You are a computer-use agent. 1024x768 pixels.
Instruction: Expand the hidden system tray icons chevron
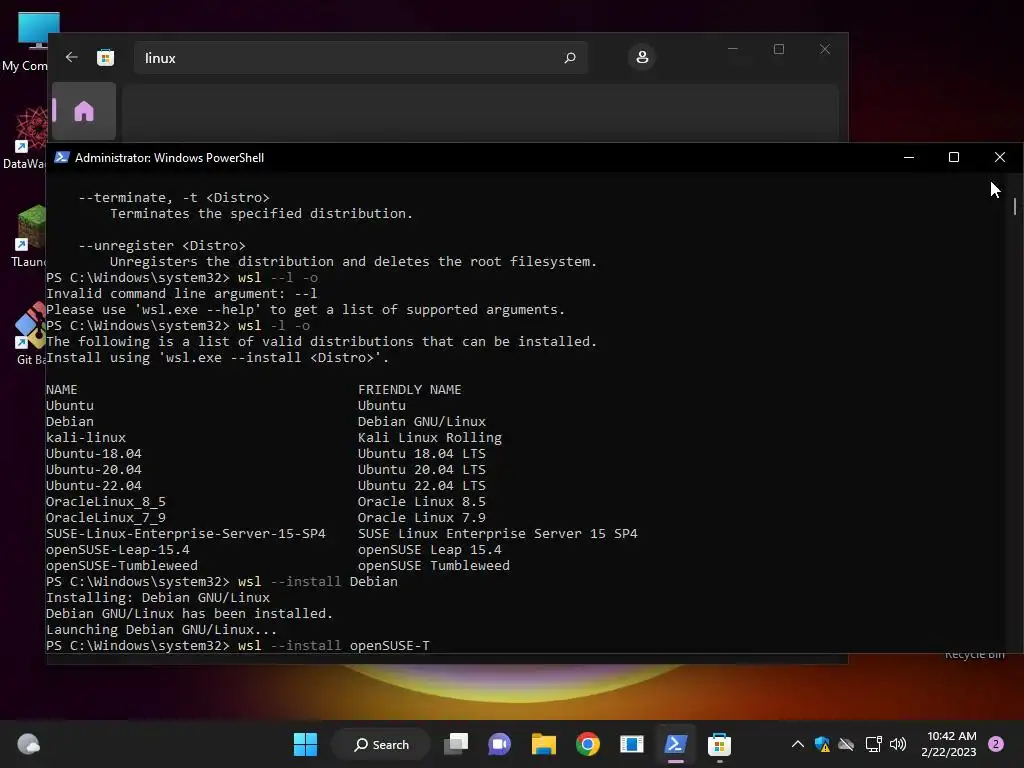point(797,744)
